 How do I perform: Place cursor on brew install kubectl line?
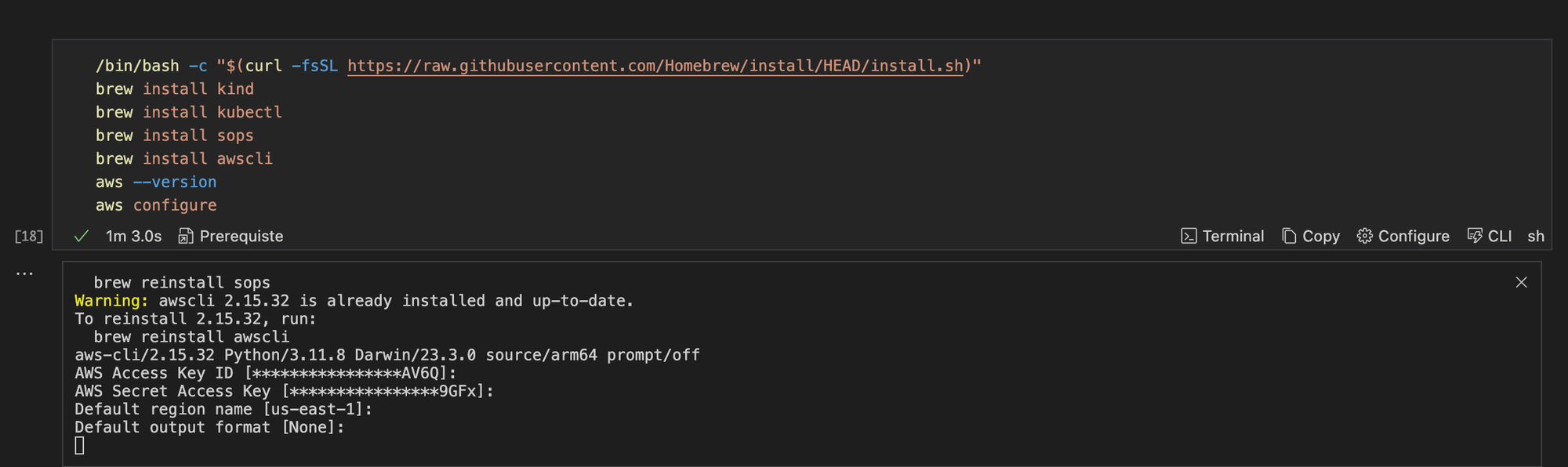tap(189, 112)
